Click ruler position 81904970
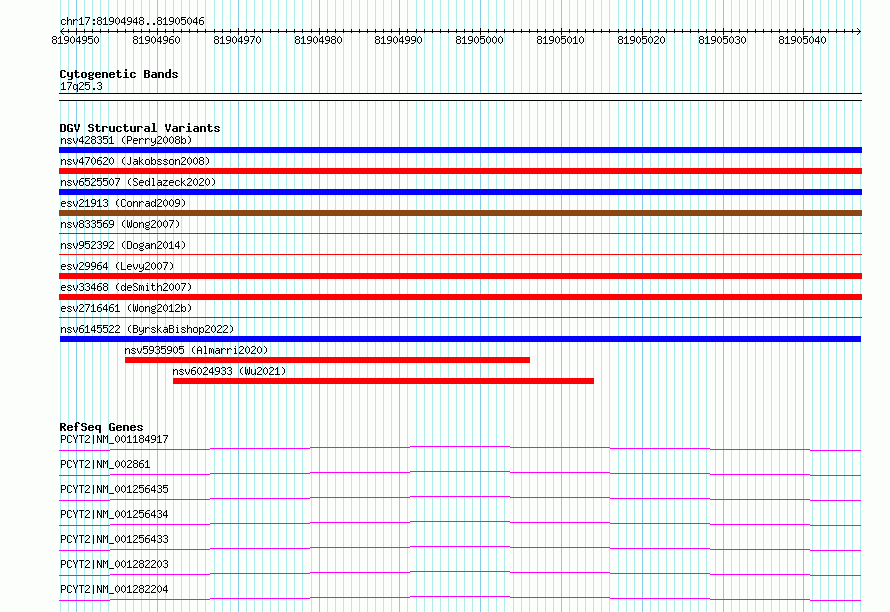Screen dimensions: 890x612 [237, 40]
